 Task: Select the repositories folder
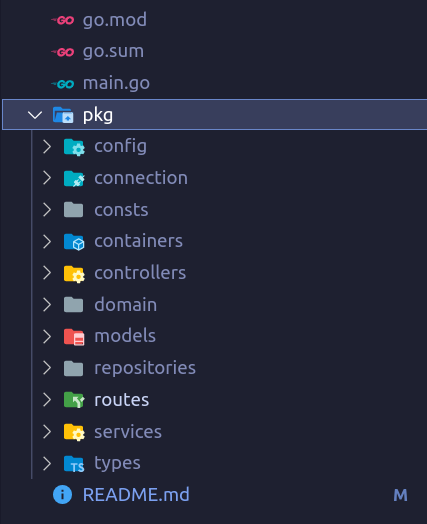pos(145,369)
